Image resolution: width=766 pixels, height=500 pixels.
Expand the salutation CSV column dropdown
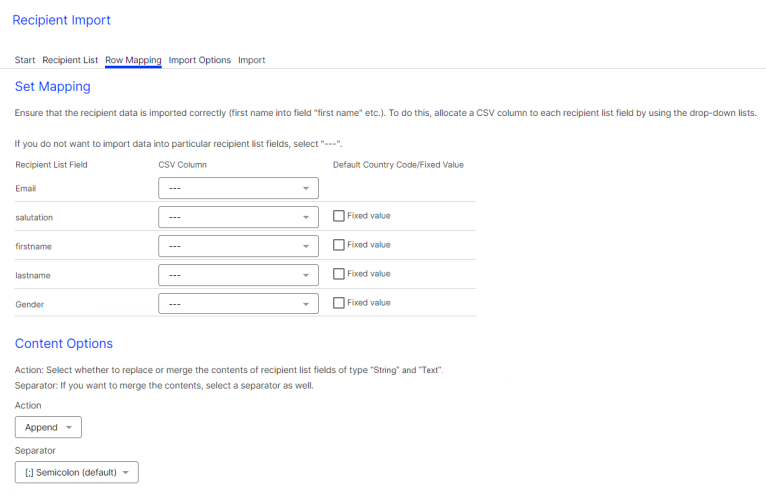click(x=238, y=217)
